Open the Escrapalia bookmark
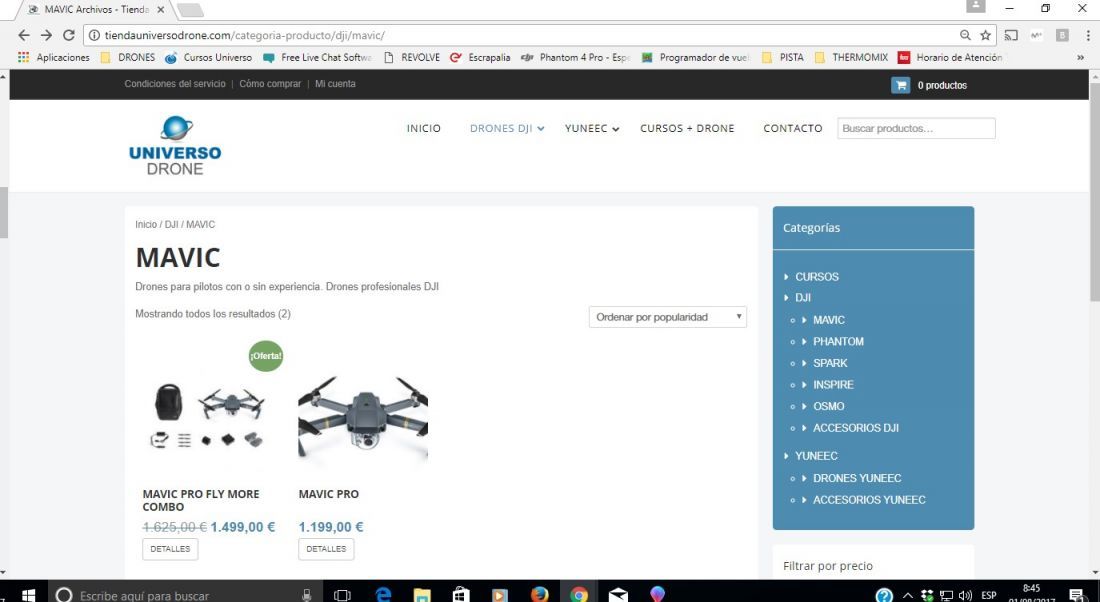This screenshot has width=1100, height=602. (481, 58)
